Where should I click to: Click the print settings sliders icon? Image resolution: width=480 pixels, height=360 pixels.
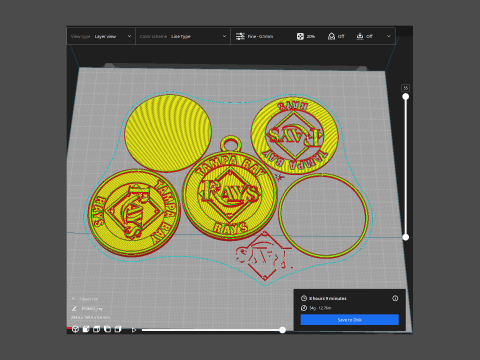point(240,36)
